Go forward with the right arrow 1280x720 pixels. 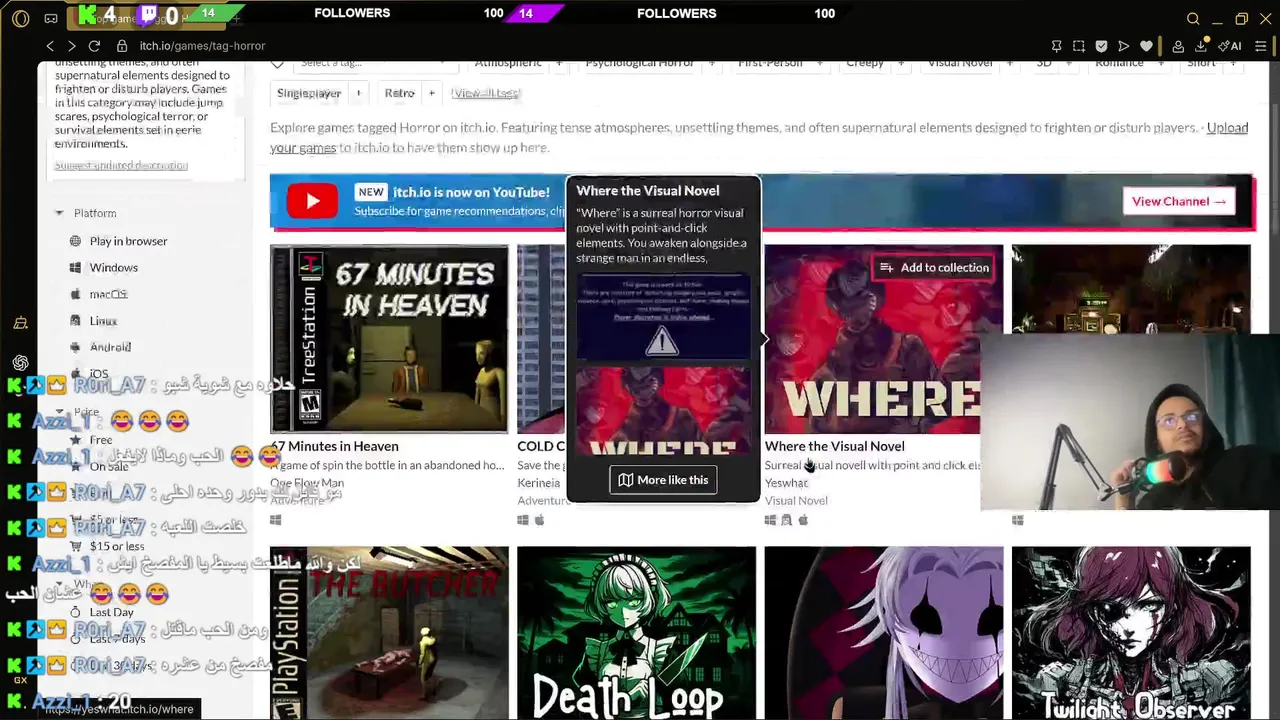(x=72, y=46)
